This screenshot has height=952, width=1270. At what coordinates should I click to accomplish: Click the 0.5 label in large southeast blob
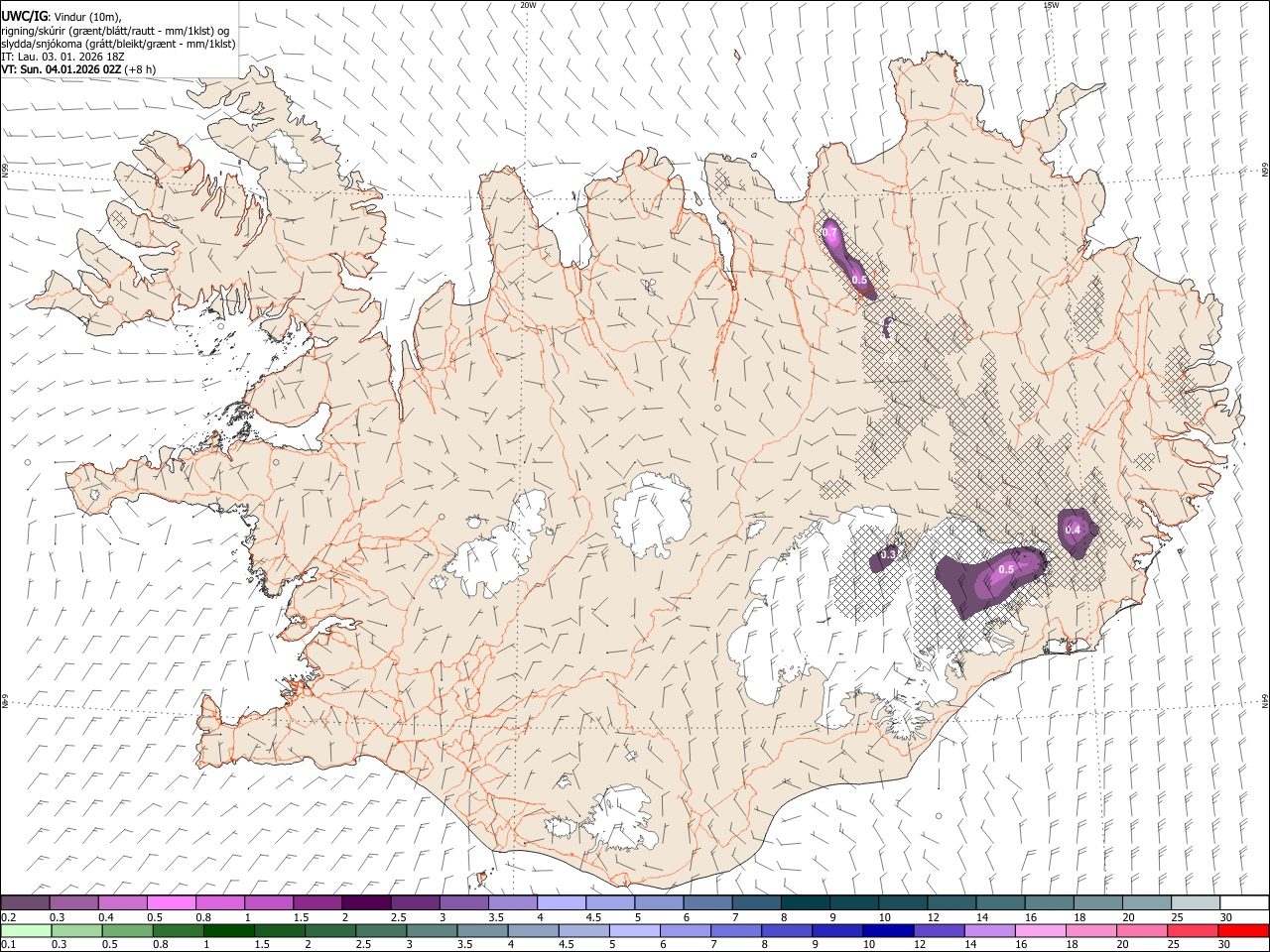coord(1006,569)
